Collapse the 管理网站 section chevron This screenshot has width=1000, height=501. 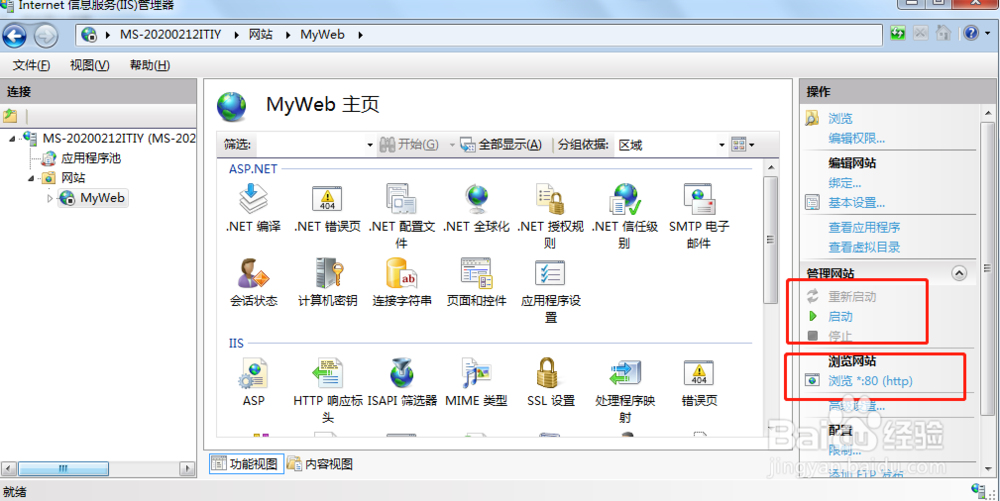click(959, 273)
